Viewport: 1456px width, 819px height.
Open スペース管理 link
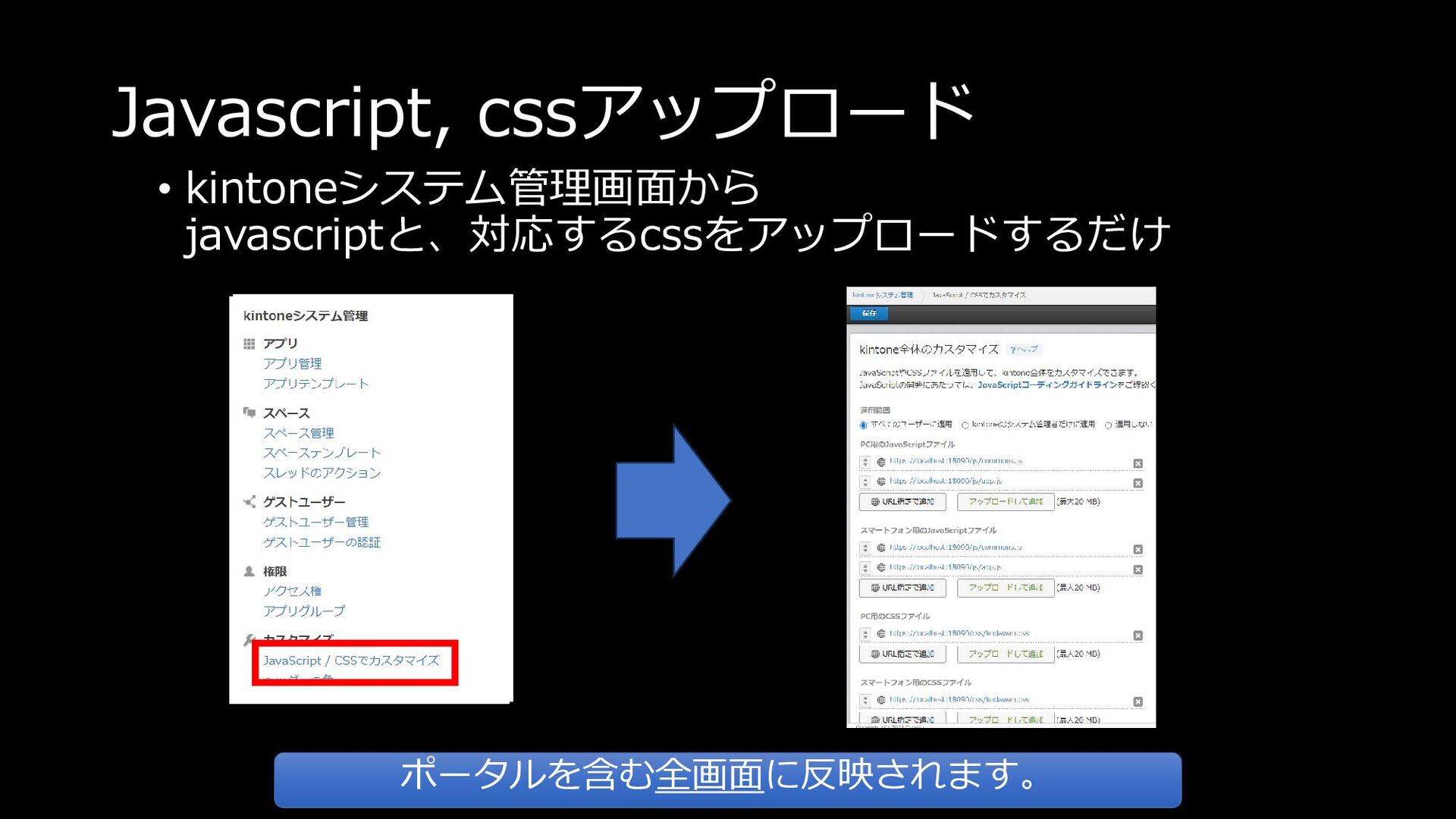298,433
